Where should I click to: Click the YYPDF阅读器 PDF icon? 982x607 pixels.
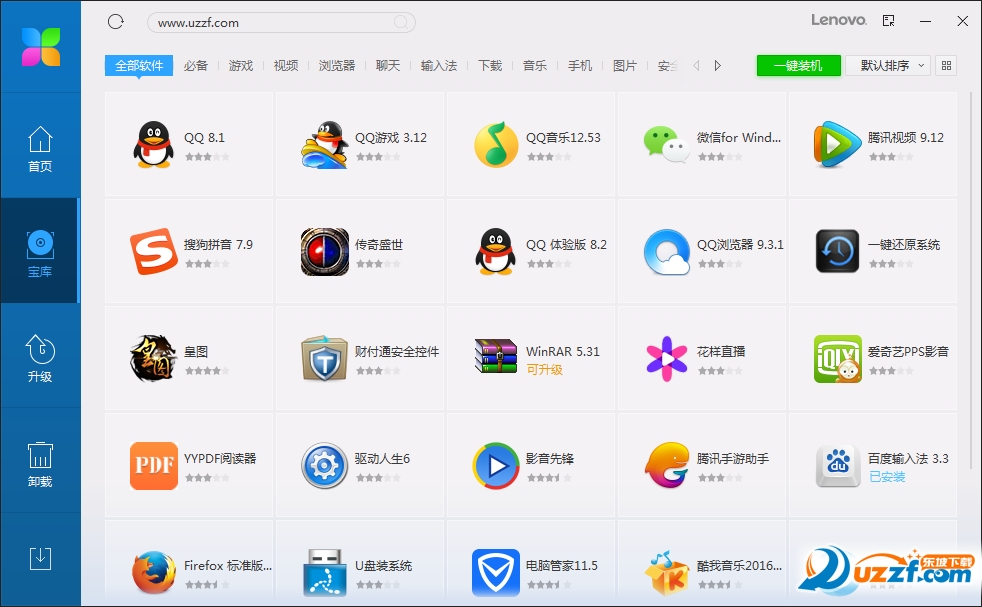click(153, 465)
